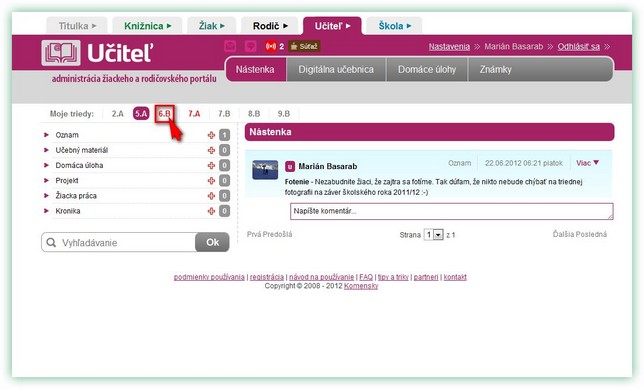Screen dimensions: 644x389
Task: Click the Odhlásiť sa logout link
Action: [x=579, y=46]
